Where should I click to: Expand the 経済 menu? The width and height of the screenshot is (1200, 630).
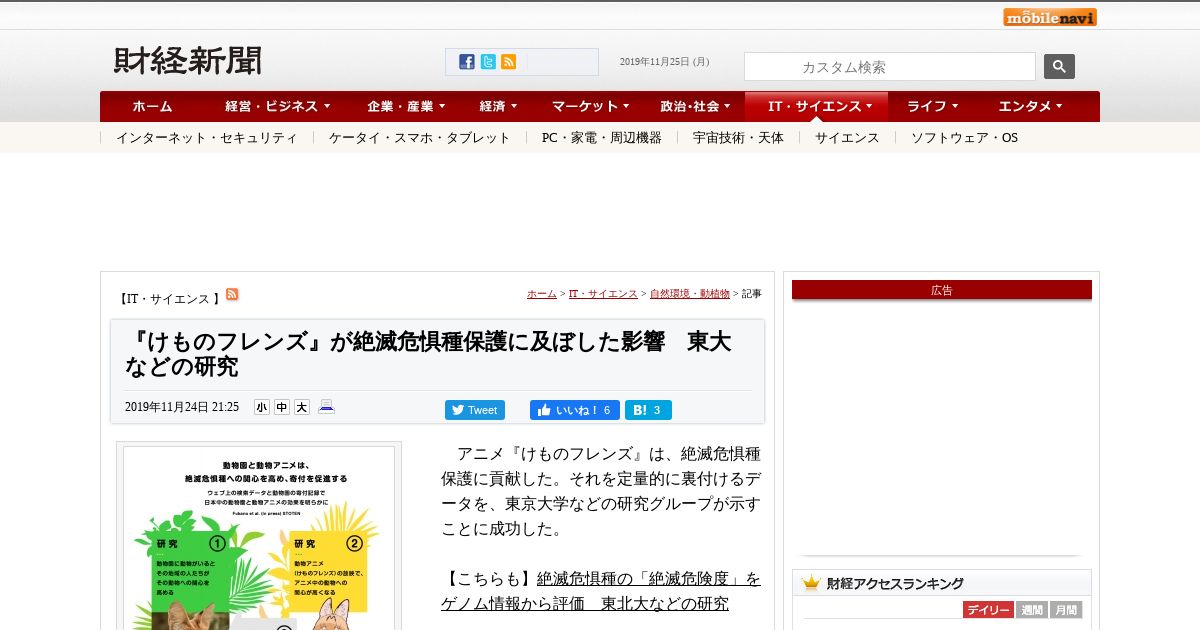[498, 106]
